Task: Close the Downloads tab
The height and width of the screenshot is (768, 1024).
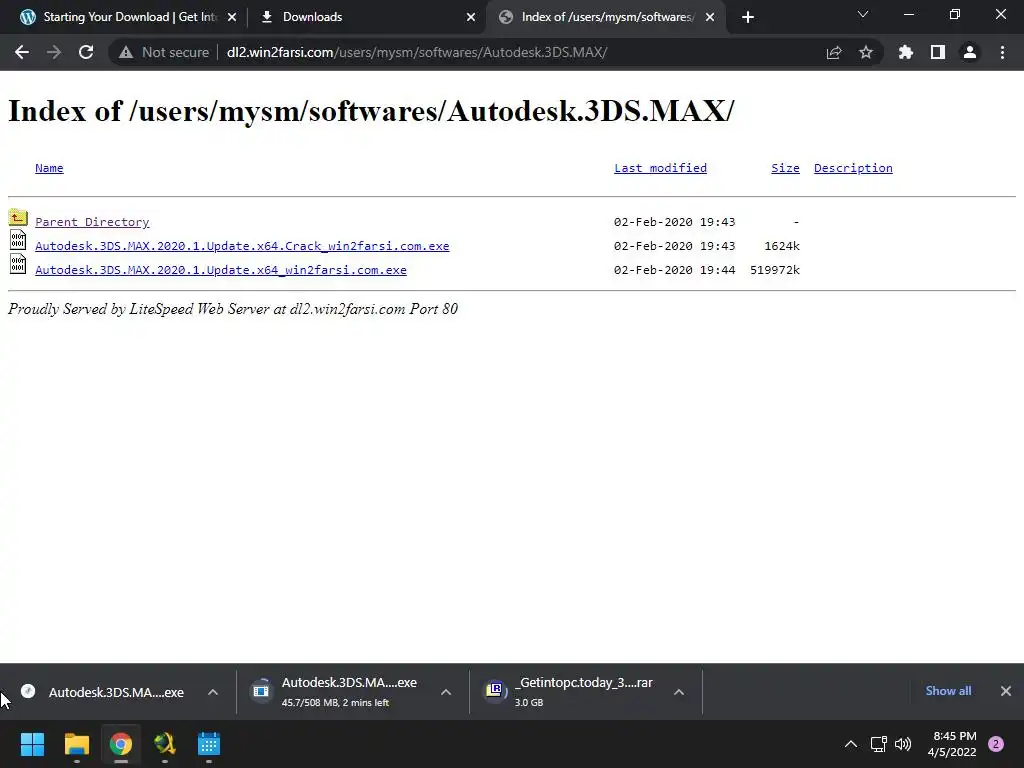Action: [471, 17]
